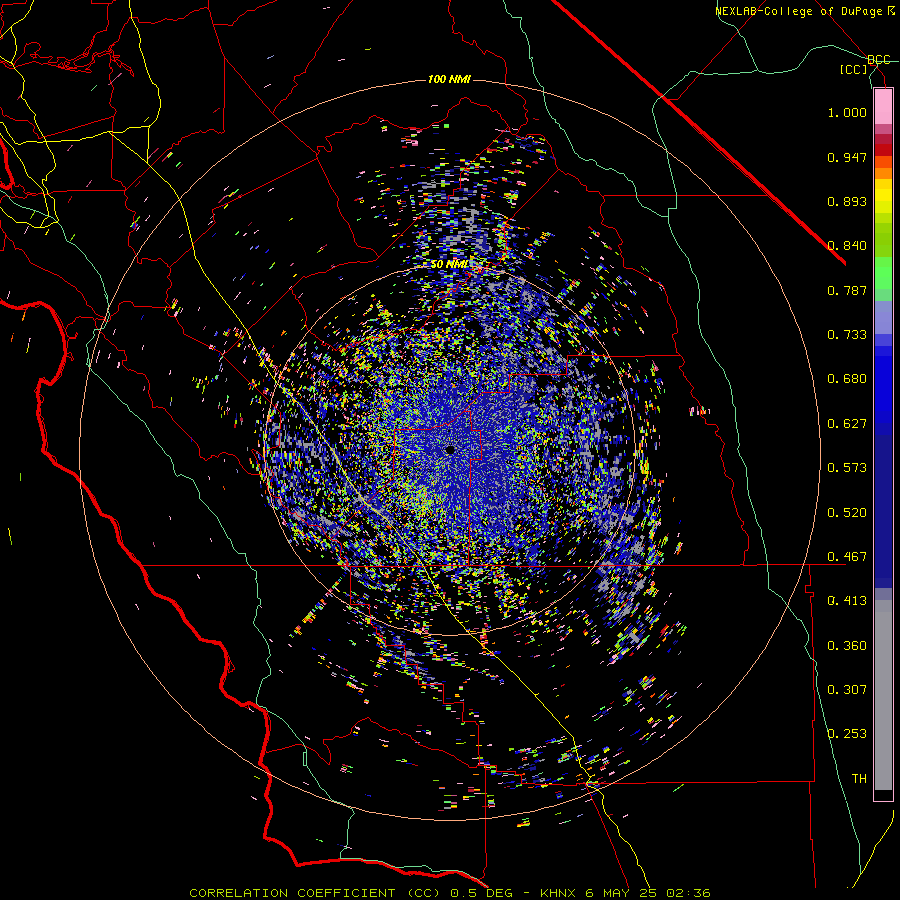This screenshot has height=900, width=900.
Task: Click the NEXLAB-College of DuPage header text
Action: [798, 11]
